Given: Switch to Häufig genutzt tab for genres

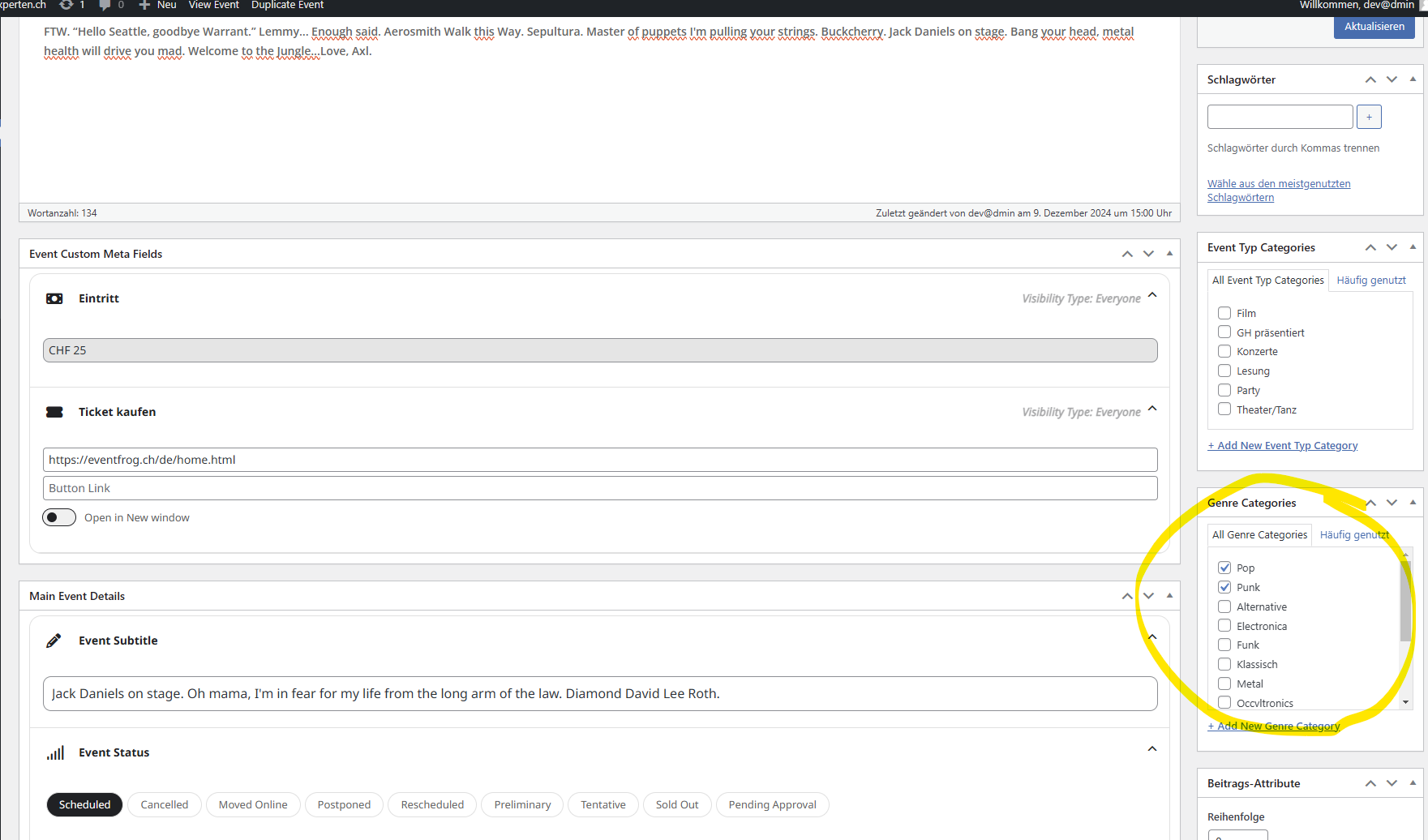Looking at the screenshot, I should (1354, 535).
